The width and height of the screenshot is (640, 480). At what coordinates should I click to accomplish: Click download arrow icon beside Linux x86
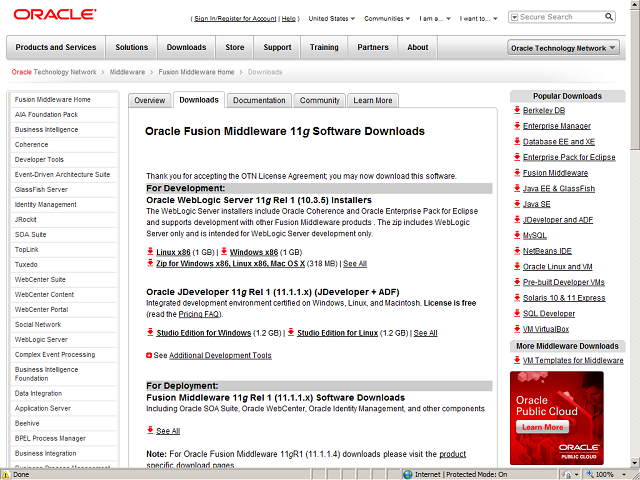click(x=150, y=252)
